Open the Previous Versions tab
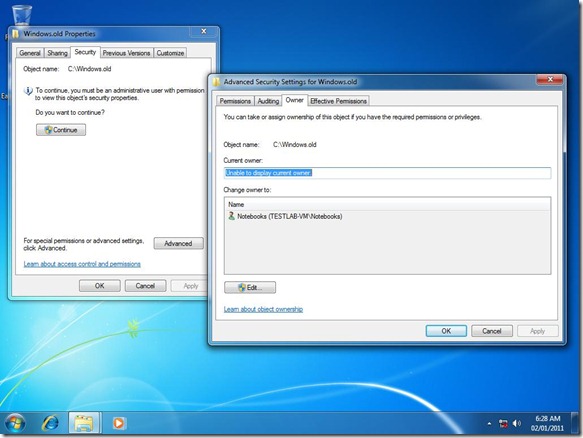 (x=126, y=53)
